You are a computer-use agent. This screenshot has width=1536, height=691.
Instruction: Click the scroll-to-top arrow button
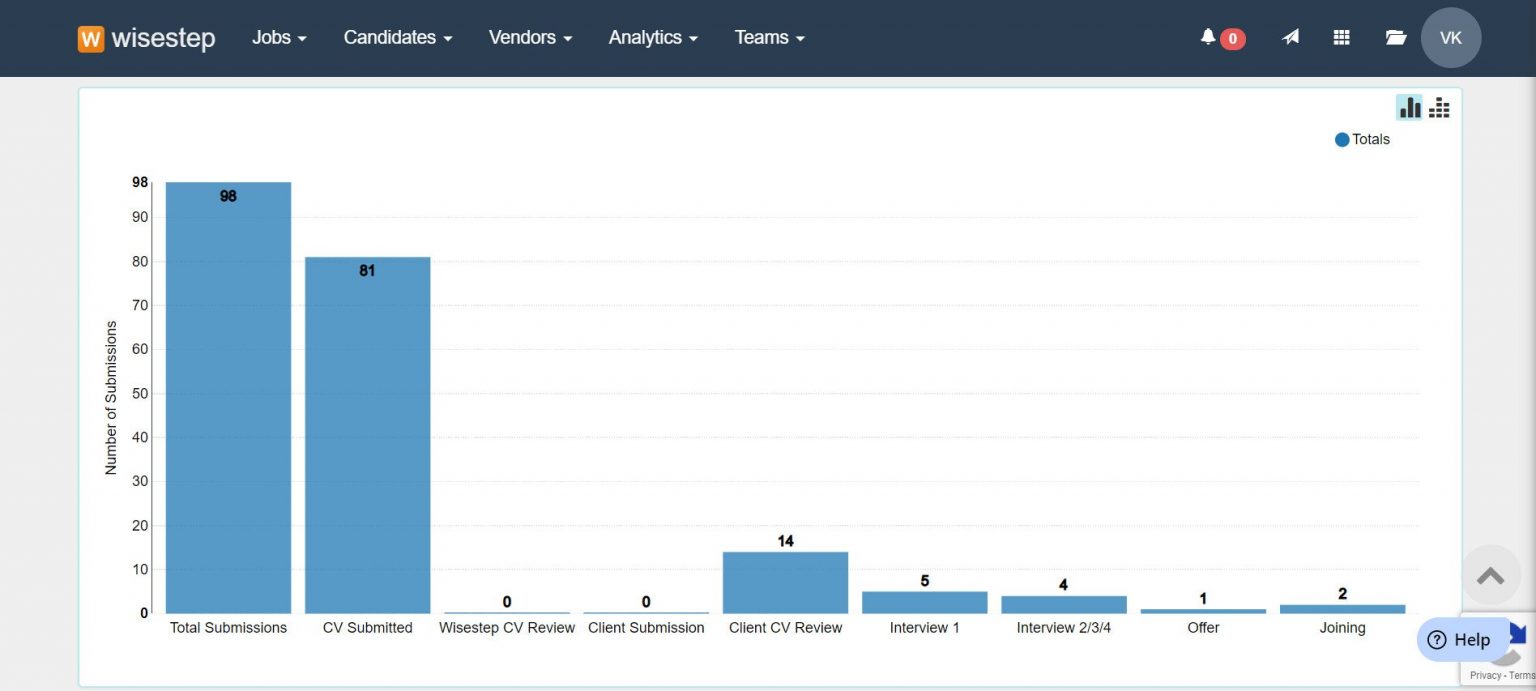pos(1491,575)
